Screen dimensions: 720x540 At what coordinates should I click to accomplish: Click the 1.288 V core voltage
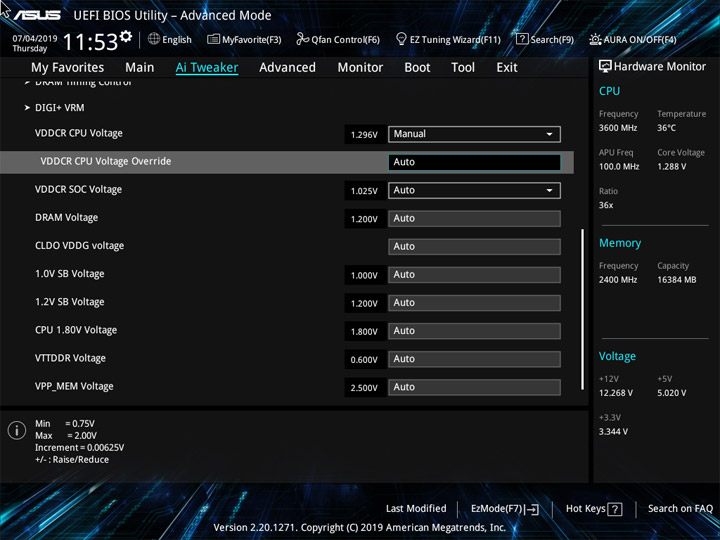point(671,167)
